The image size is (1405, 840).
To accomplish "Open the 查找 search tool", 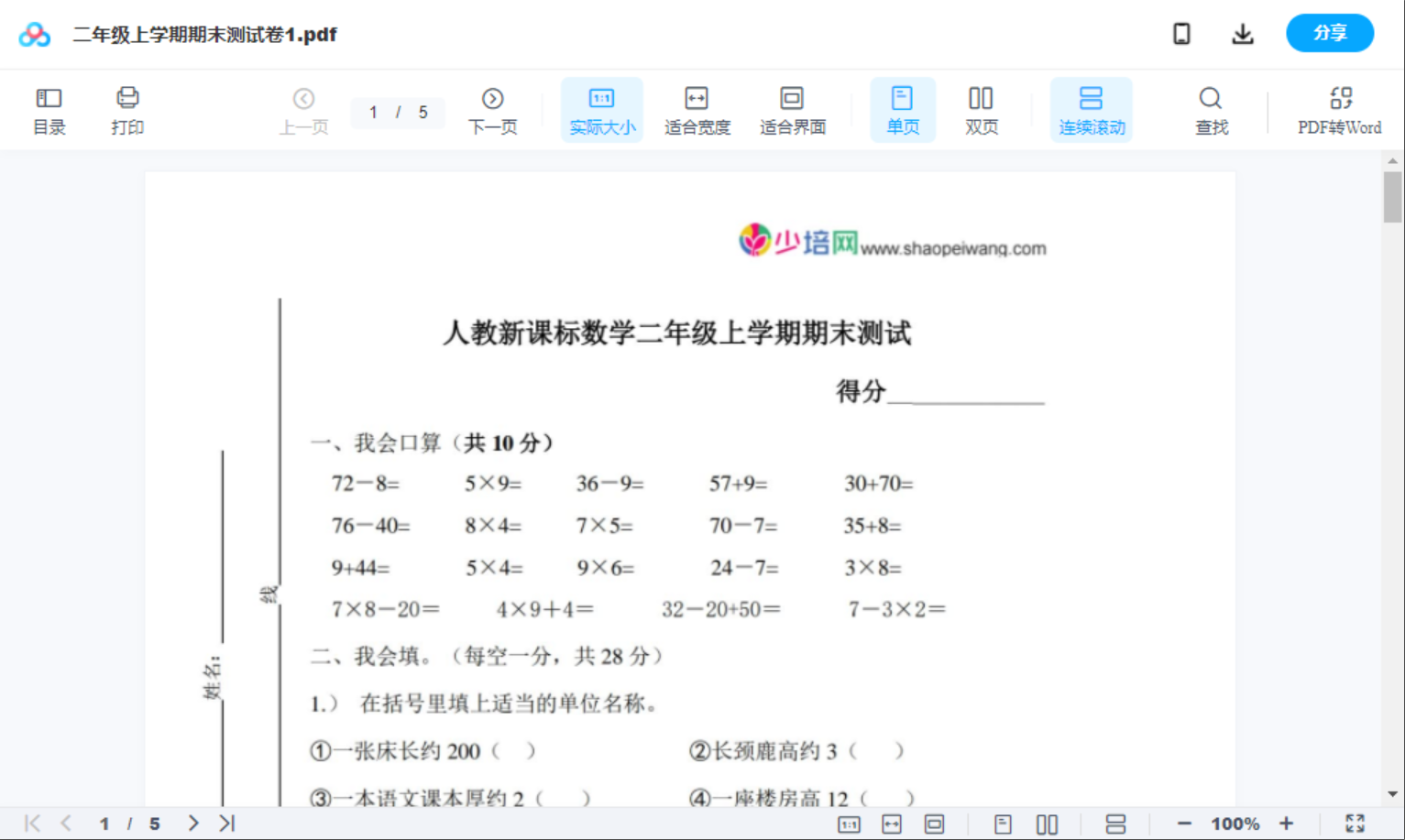I will [1211, 108].
